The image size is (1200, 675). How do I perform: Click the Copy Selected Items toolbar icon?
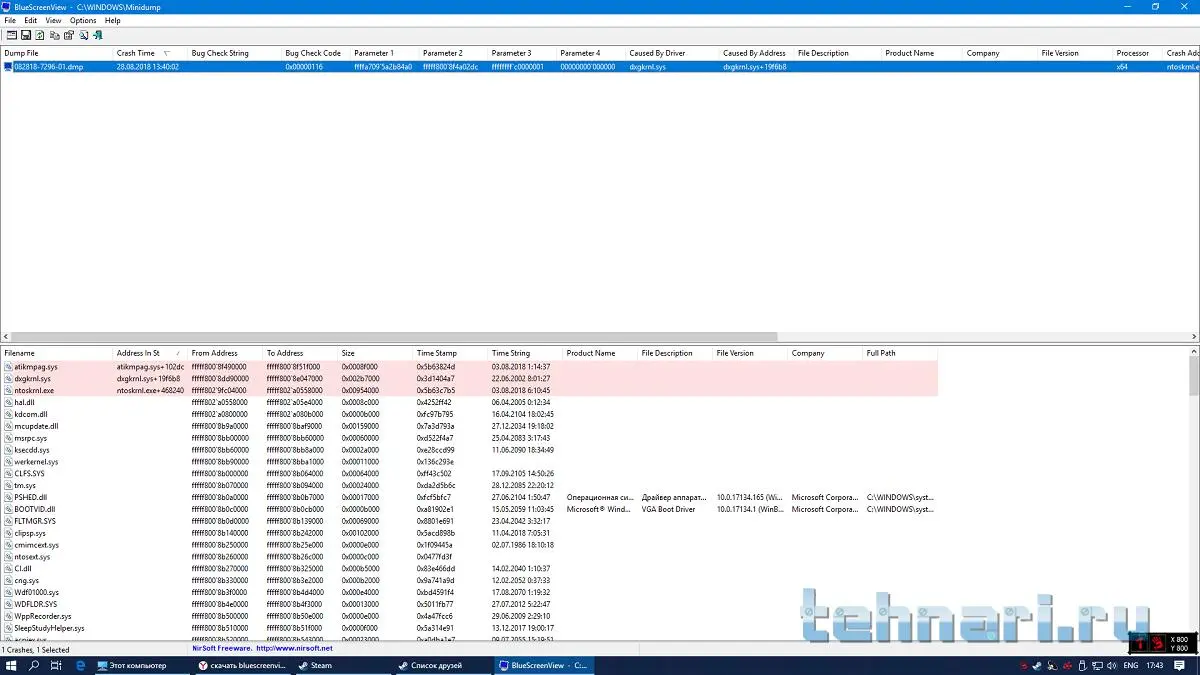(x=55, y=35)
